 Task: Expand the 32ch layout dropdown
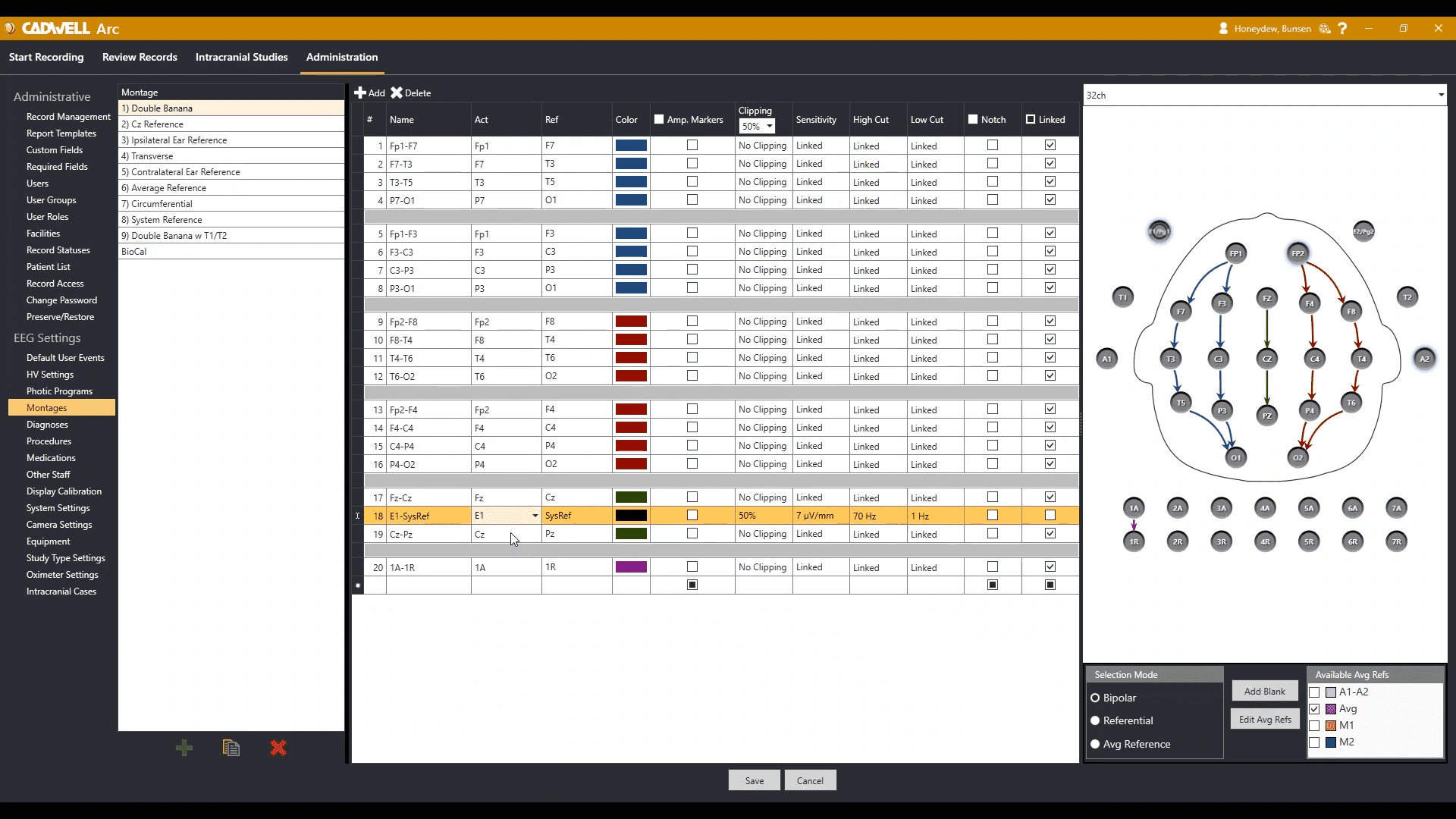pyautogui.click(x=1441, y=95)
